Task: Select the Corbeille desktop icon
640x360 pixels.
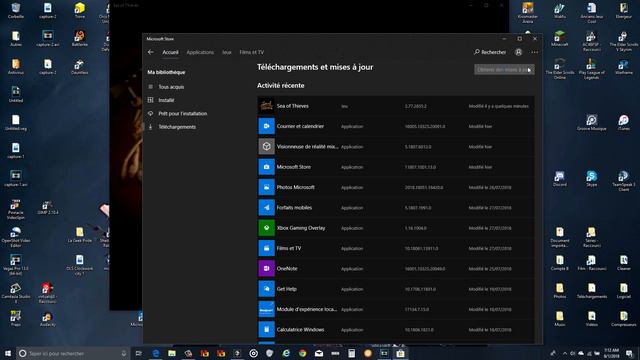Action: coord(16,11)
